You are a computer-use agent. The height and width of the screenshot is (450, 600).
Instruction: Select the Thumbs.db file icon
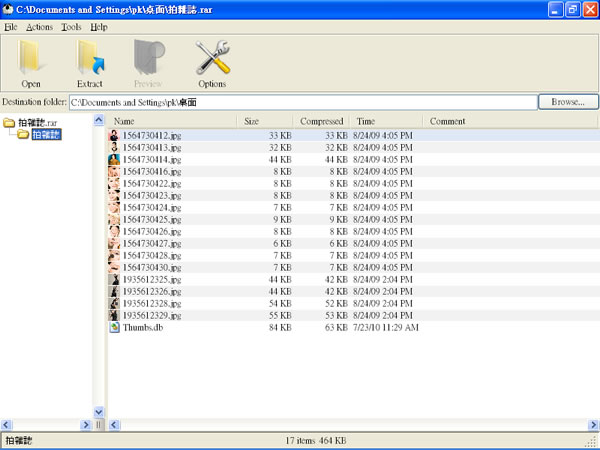[x=114, y=327]
